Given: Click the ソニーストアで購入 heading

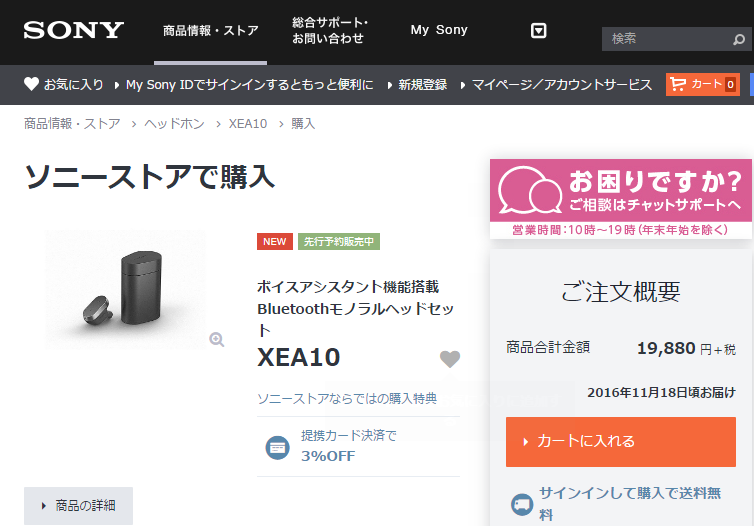Looking at the screenshot, I should click(150, 176).
